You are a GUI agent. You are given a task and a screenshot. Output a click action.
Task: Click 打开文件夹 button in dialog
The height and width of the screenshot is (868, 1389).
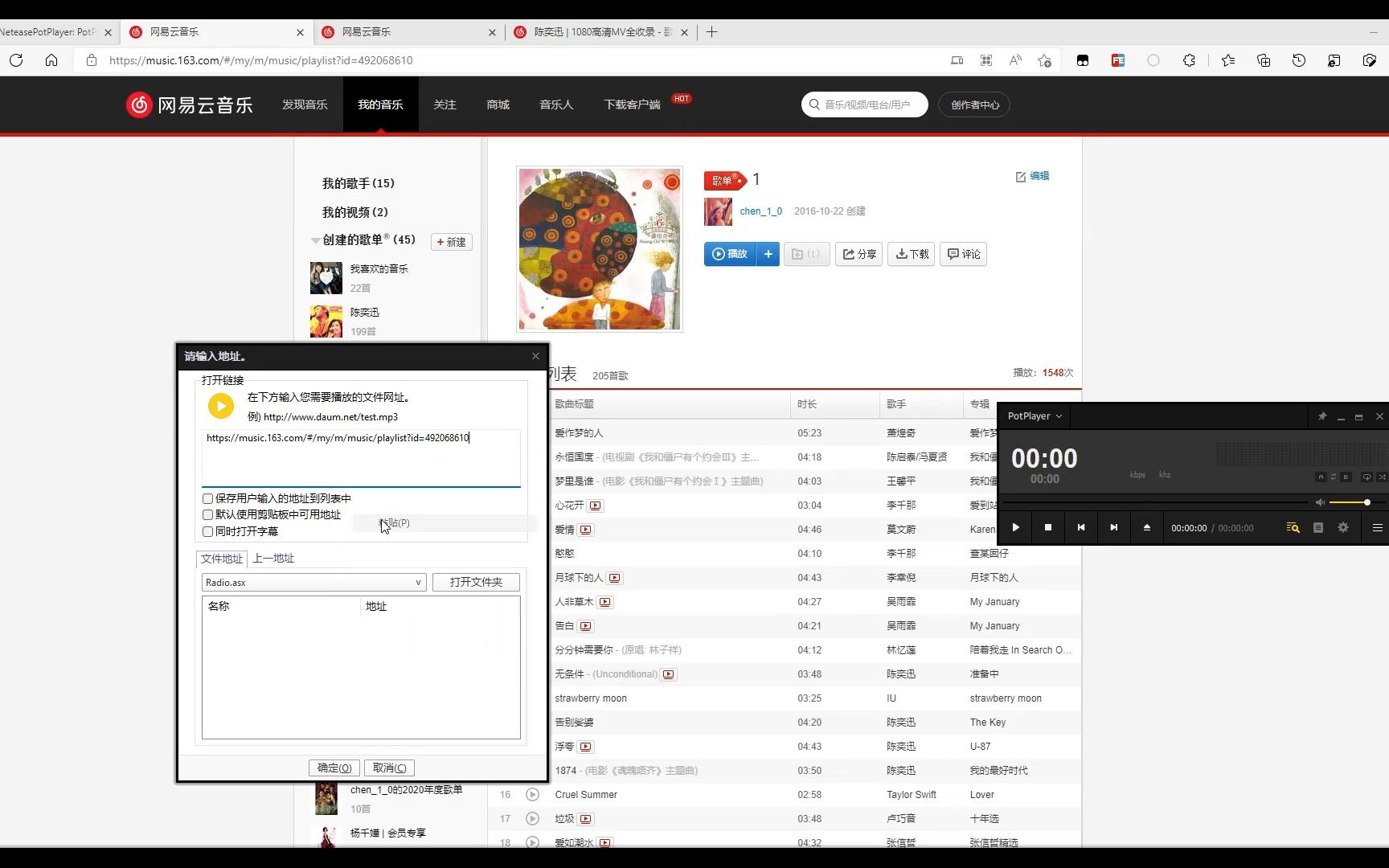point(476,582)
